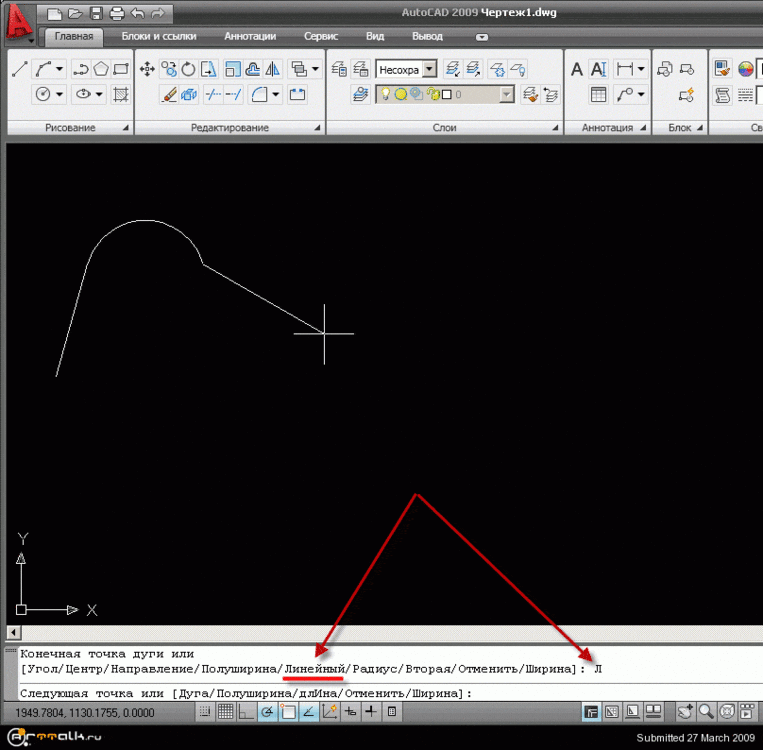
Task: Open the Блоки и ссылки tab
Action: click(x=159, y=37)
